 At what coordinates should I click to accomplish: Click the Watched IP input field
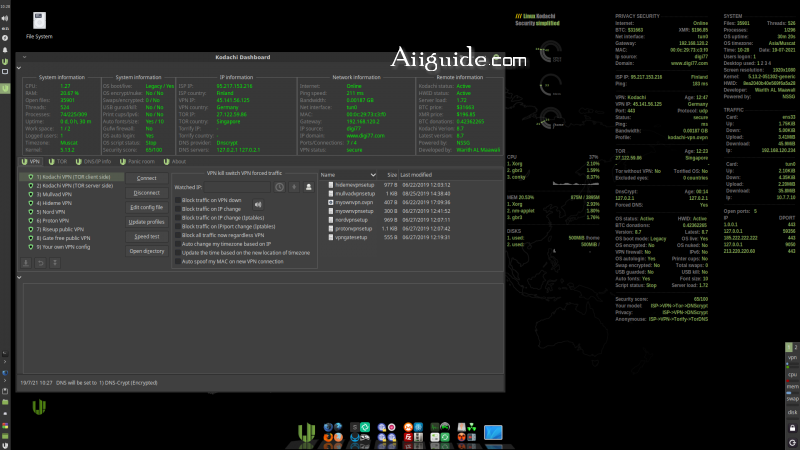237,187
